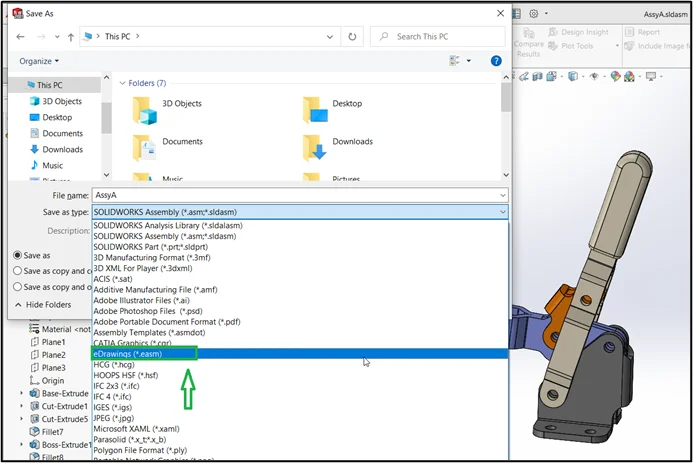Click the Change your view icon
Viewport: 693px width, 463px height.
click(454, 61)
